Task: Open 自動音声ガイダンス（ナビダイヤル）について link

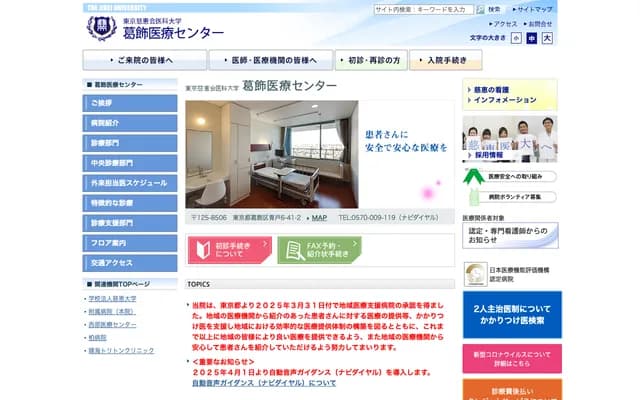Action: click(264, 383)
